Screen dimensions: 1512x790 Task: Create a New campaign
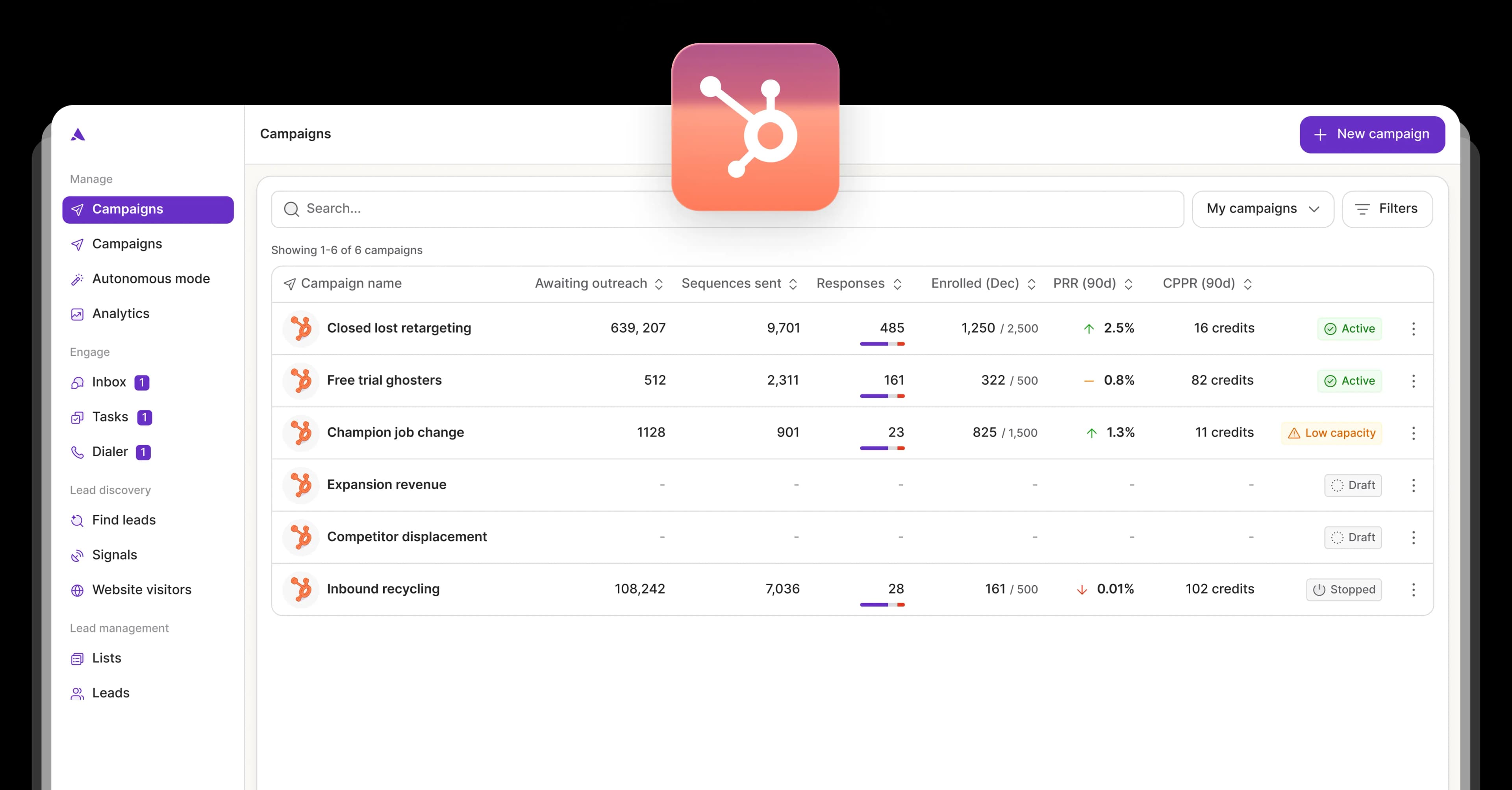pos(1372,134)
